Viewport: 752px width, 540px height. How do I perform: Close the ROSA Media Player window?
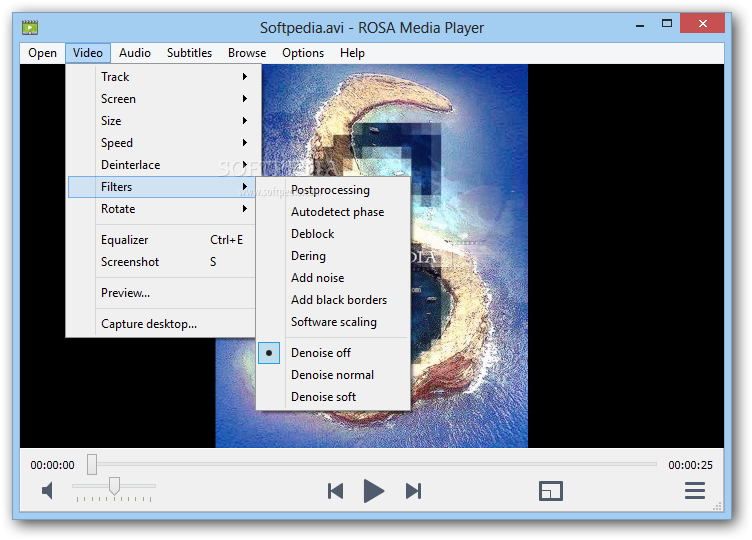click(x=703, y=23)
